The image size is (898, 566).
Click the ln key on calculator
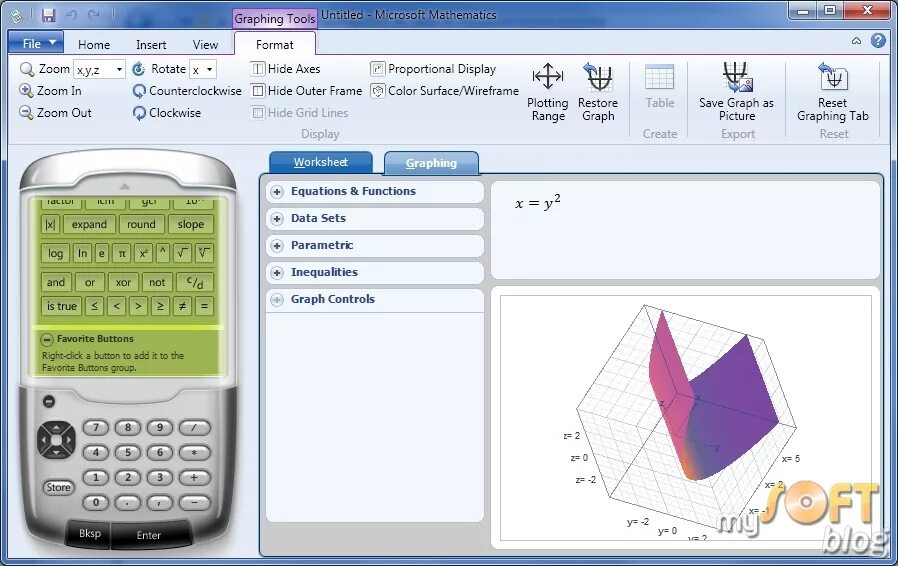coord(82,253)
